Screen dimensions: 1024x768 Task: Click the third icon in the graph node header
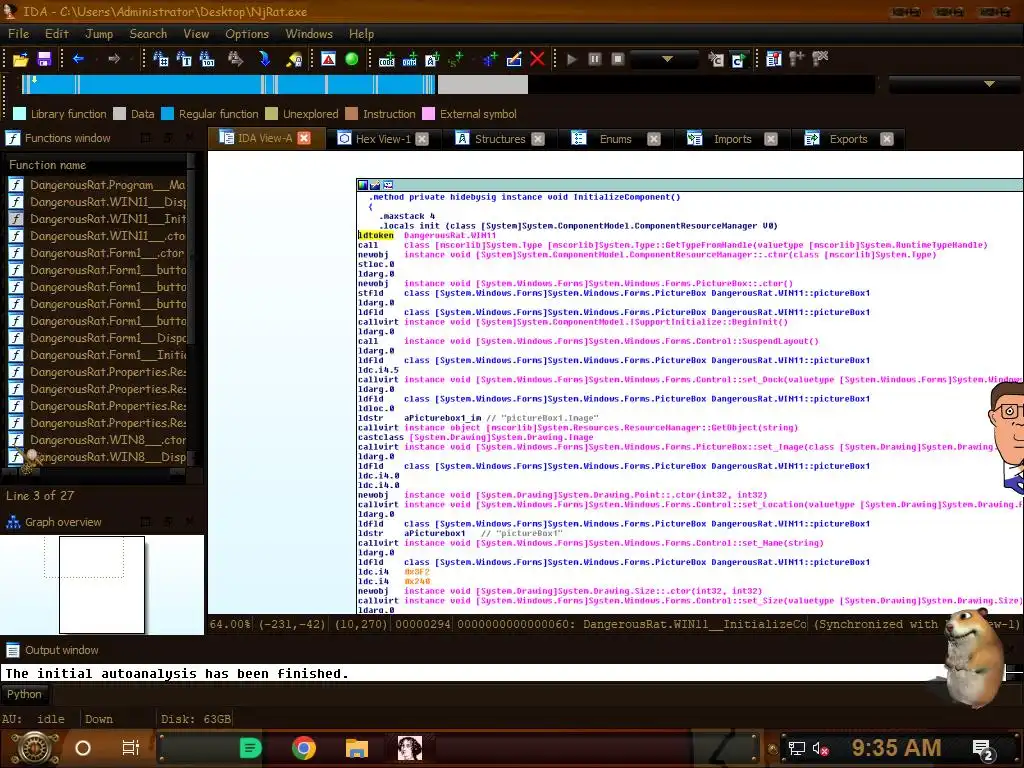pyautogui.click(x=388, y=185)
